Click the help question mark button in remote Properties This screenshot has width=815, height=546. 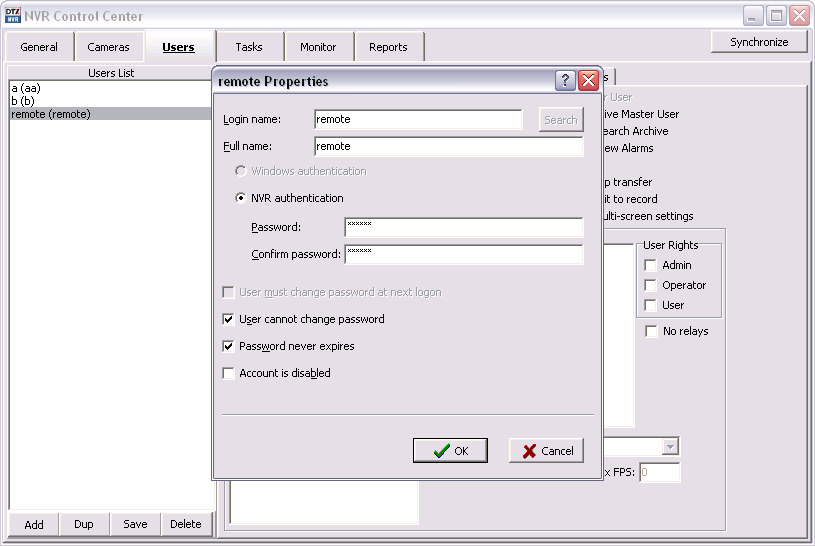565,81
